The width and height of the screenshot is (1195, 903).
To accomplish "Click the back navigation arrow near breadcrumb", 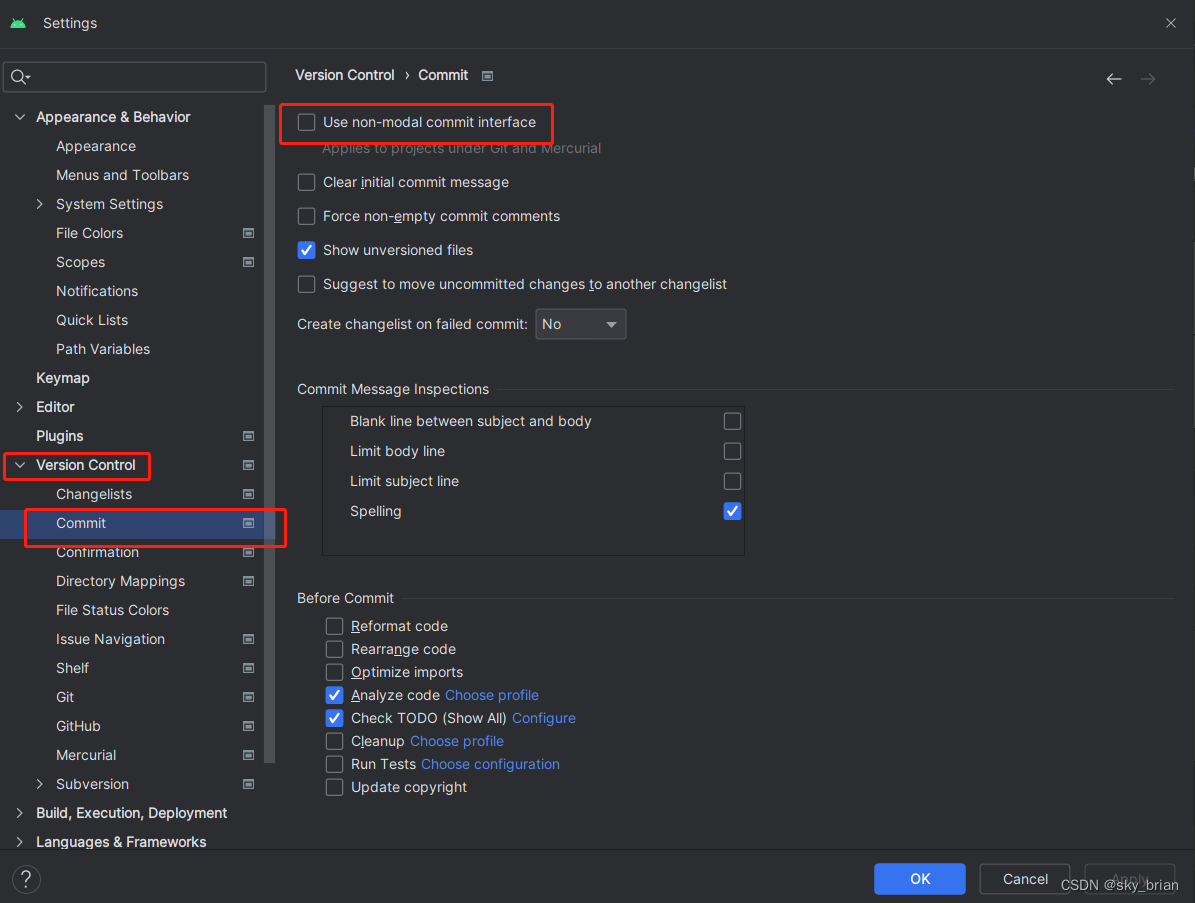I will [1113, 78].
